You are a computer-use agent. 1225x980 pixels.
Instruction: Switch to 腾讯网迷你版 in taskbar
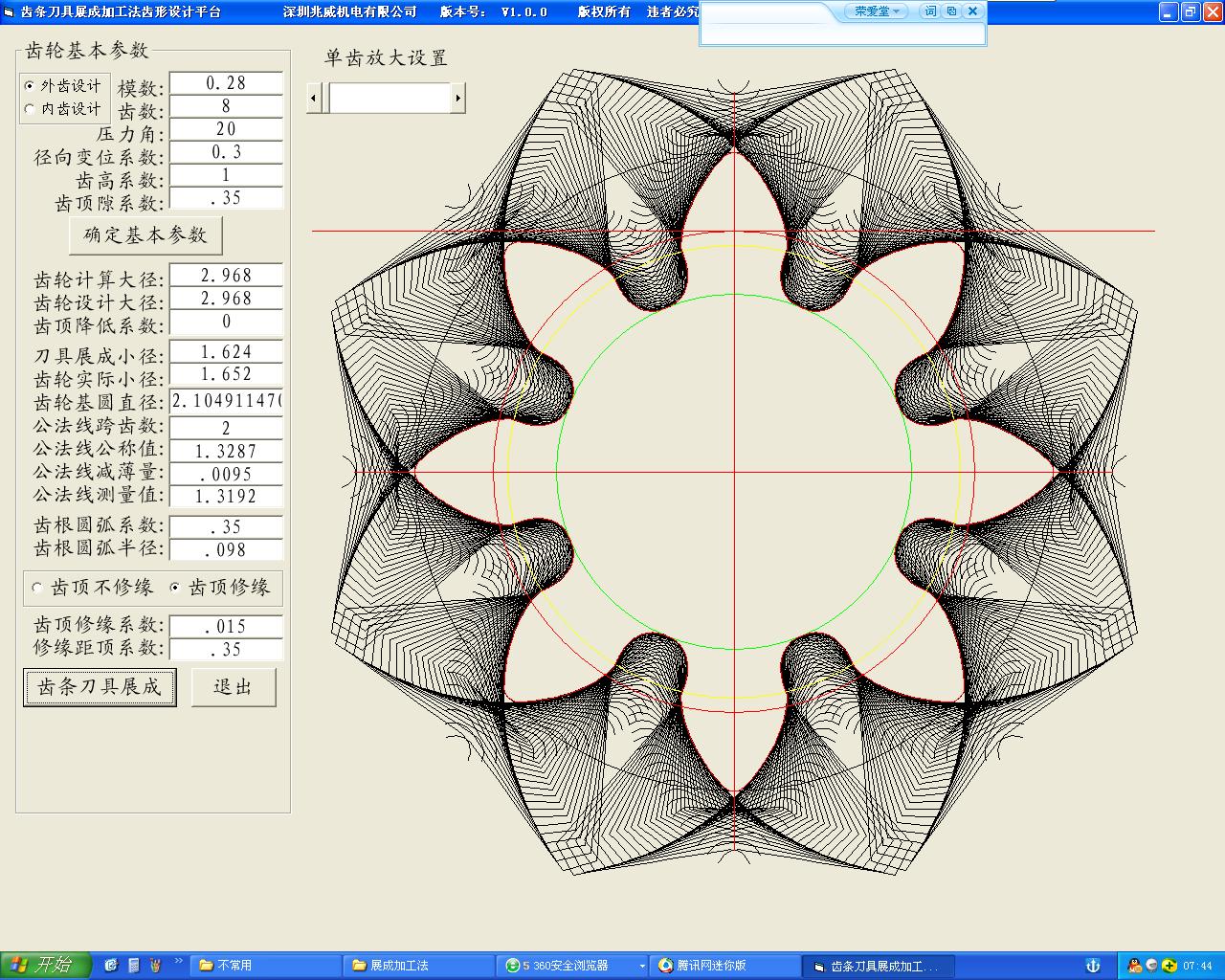pos(724,966)
